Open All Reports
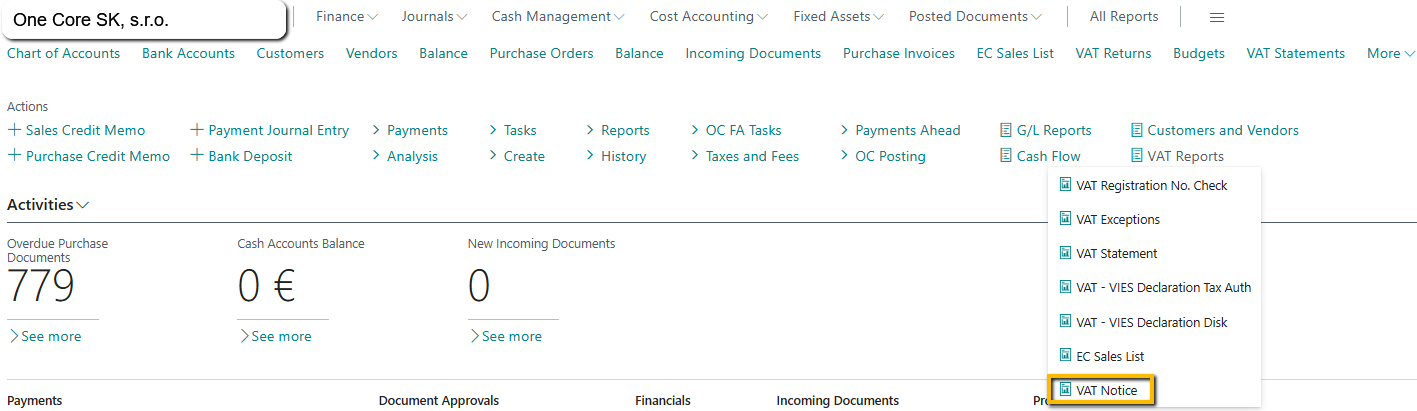Viewport: 1417px width, 411px height. coord(1123,17)
